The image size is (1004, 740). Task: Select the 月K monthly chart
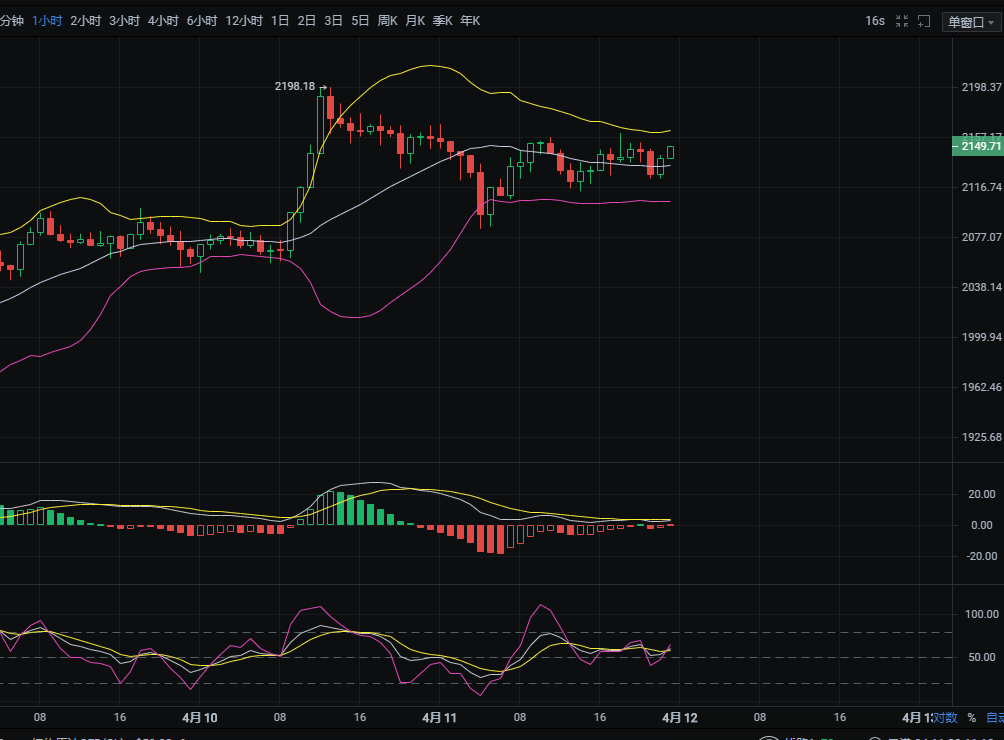(415, 21)
